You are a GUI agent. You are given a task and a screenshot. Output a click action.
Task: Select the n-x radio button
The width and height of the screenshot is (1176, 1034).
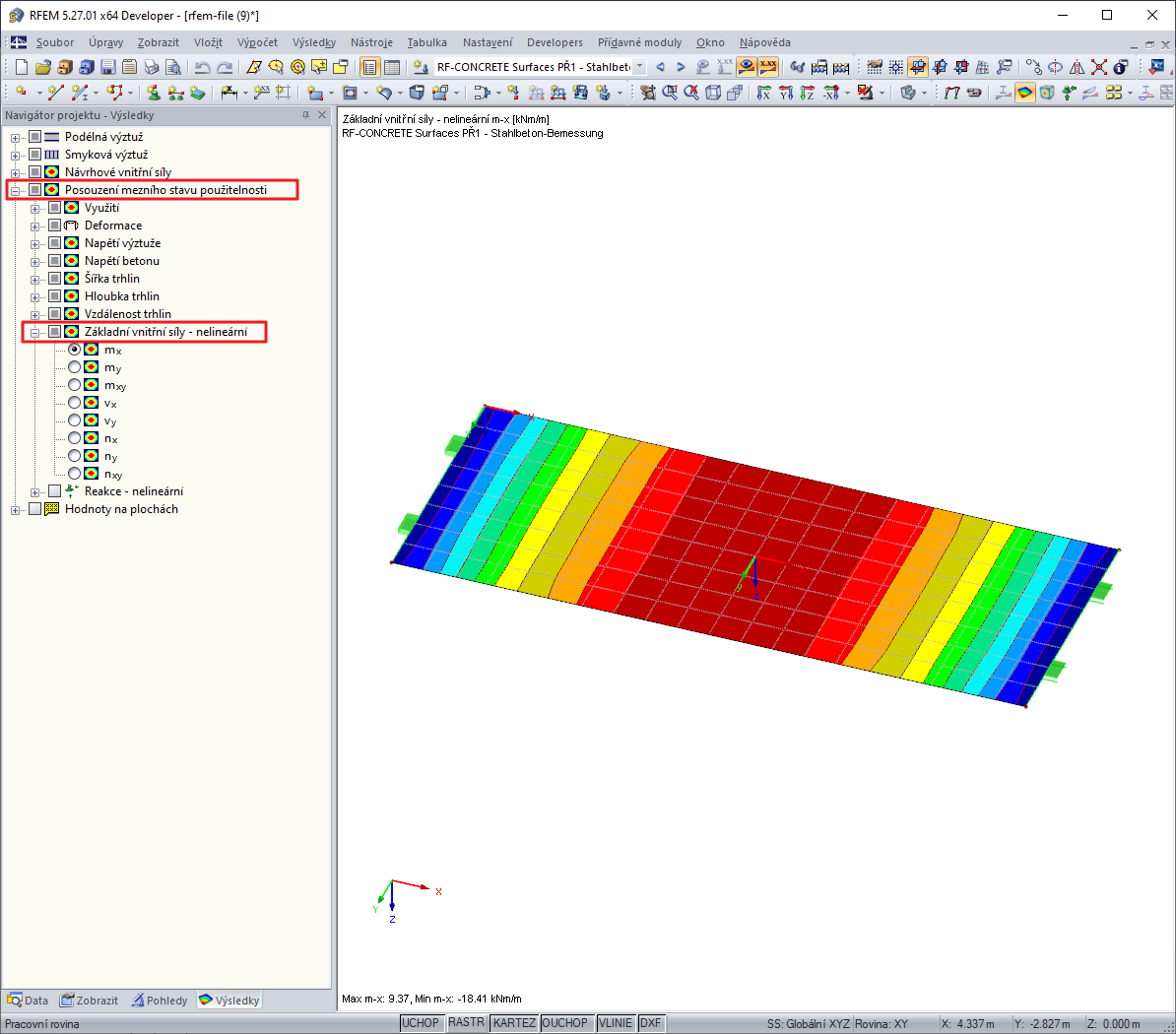(74, 438)
